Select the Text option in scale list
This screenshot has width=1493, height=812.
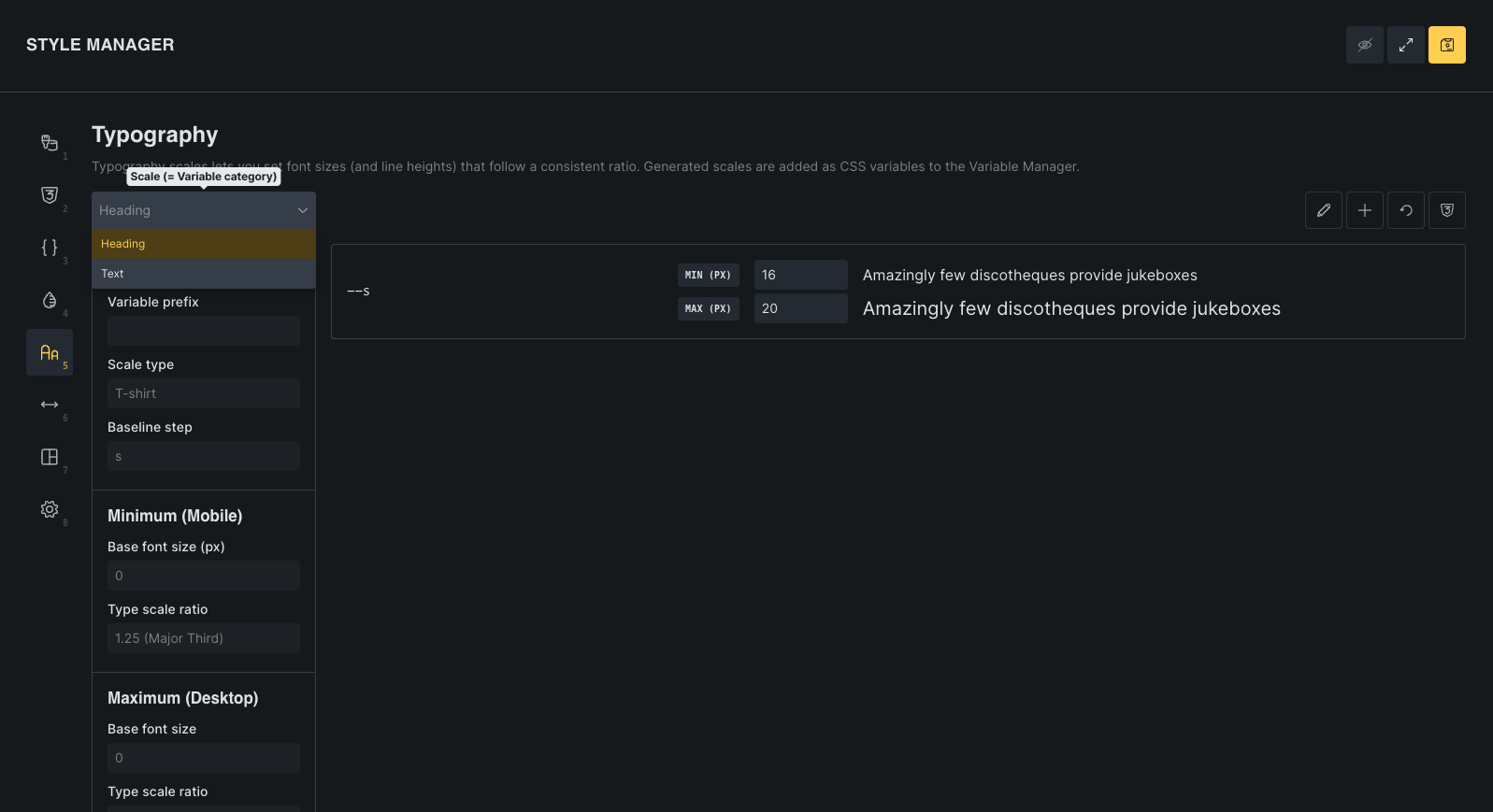tap(203, 274)
